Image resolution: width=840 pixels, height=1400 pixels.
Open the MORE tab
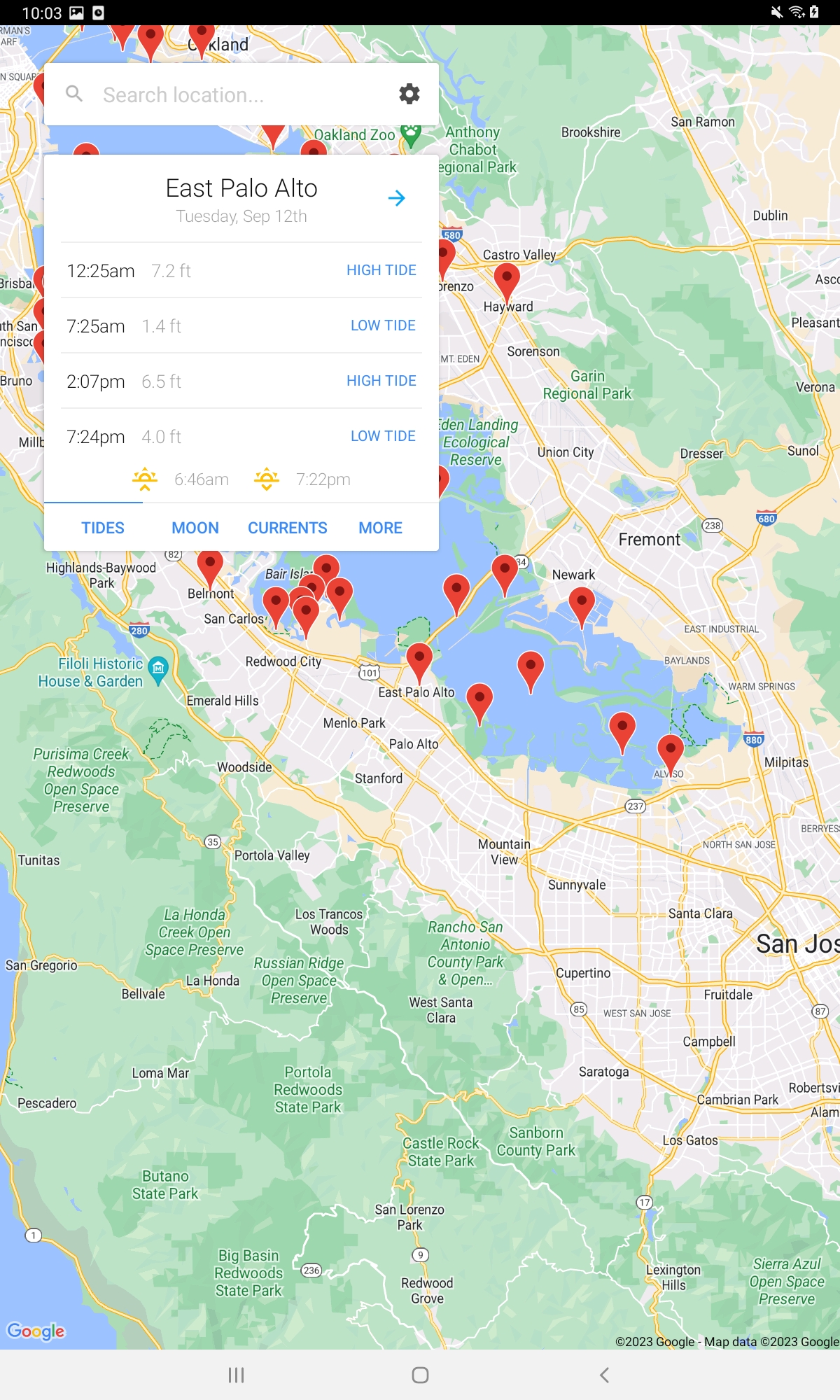pos(380,528)
